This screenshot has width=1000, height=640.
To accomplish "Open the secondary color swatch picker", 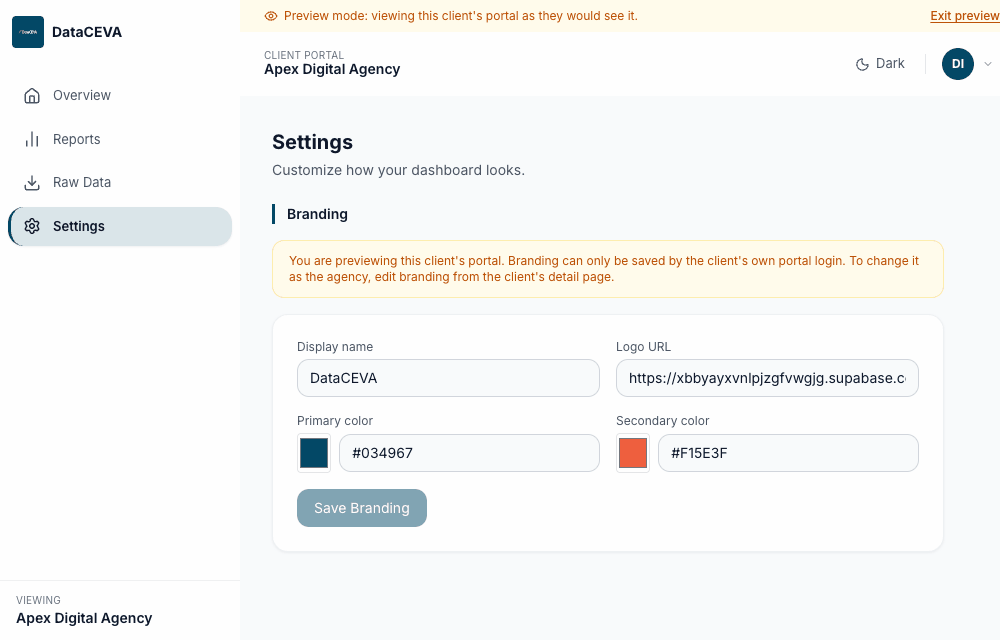I will tap(633, 453).
